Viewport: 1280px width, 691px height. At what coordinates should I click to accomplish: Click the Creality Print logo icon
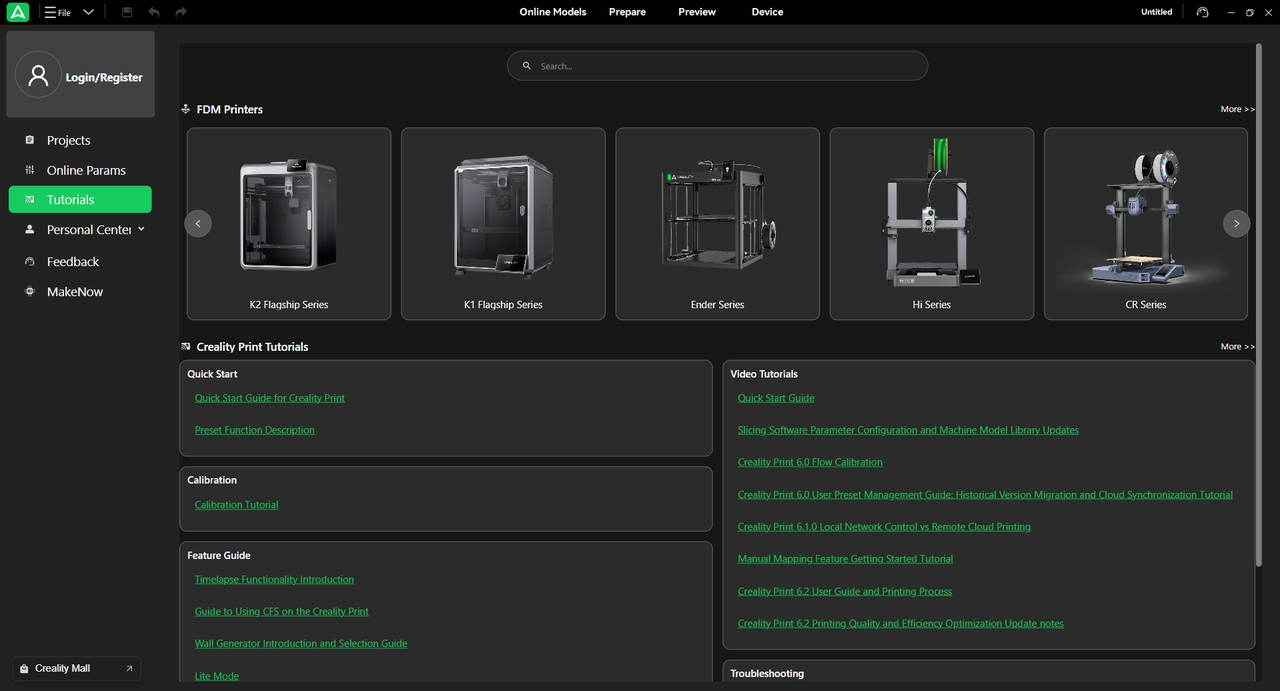[17, 12]
